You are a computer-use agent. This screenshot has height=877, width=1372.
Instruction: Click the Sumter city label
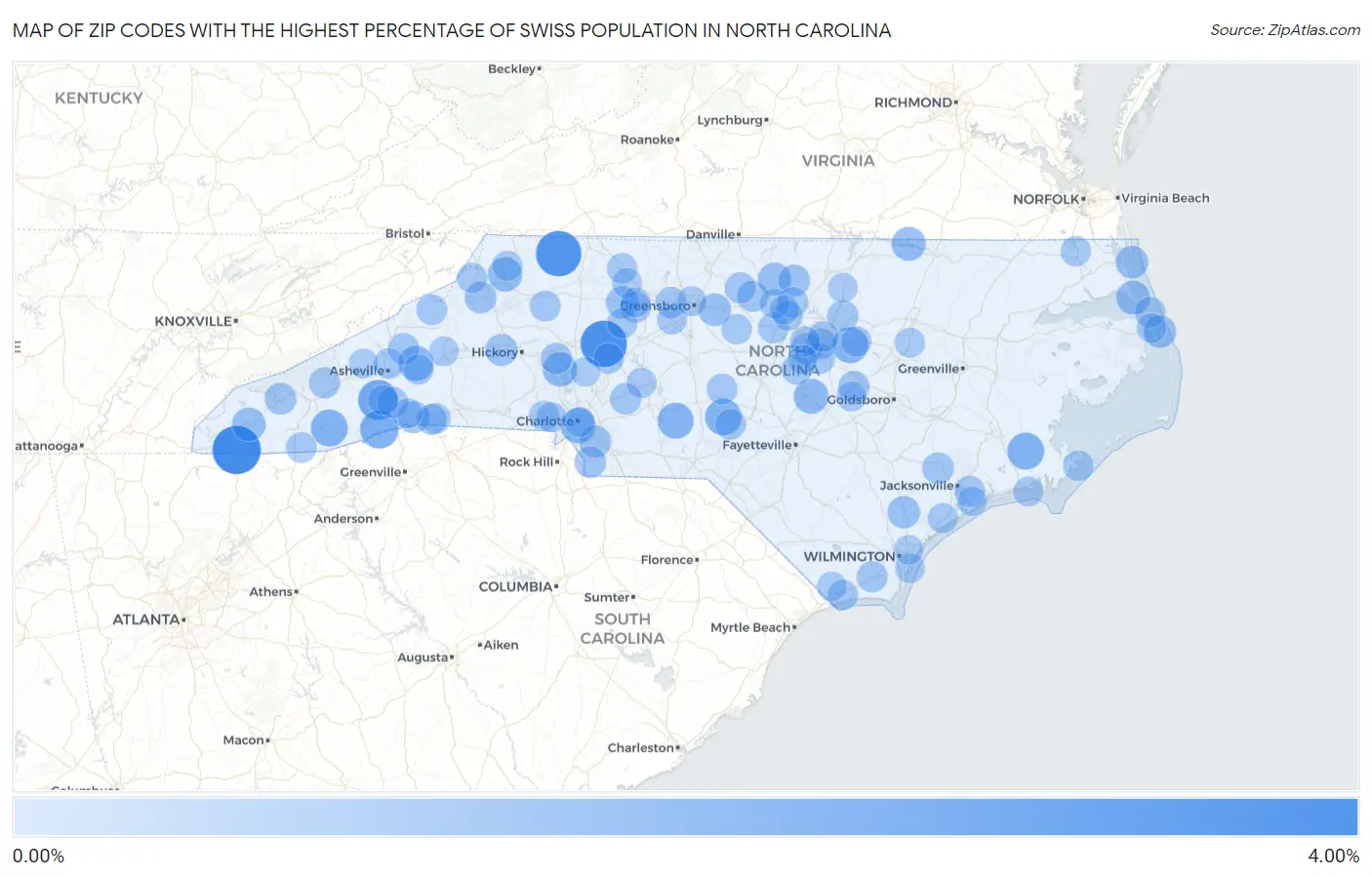pyautogui.click(x=607, y=597)
